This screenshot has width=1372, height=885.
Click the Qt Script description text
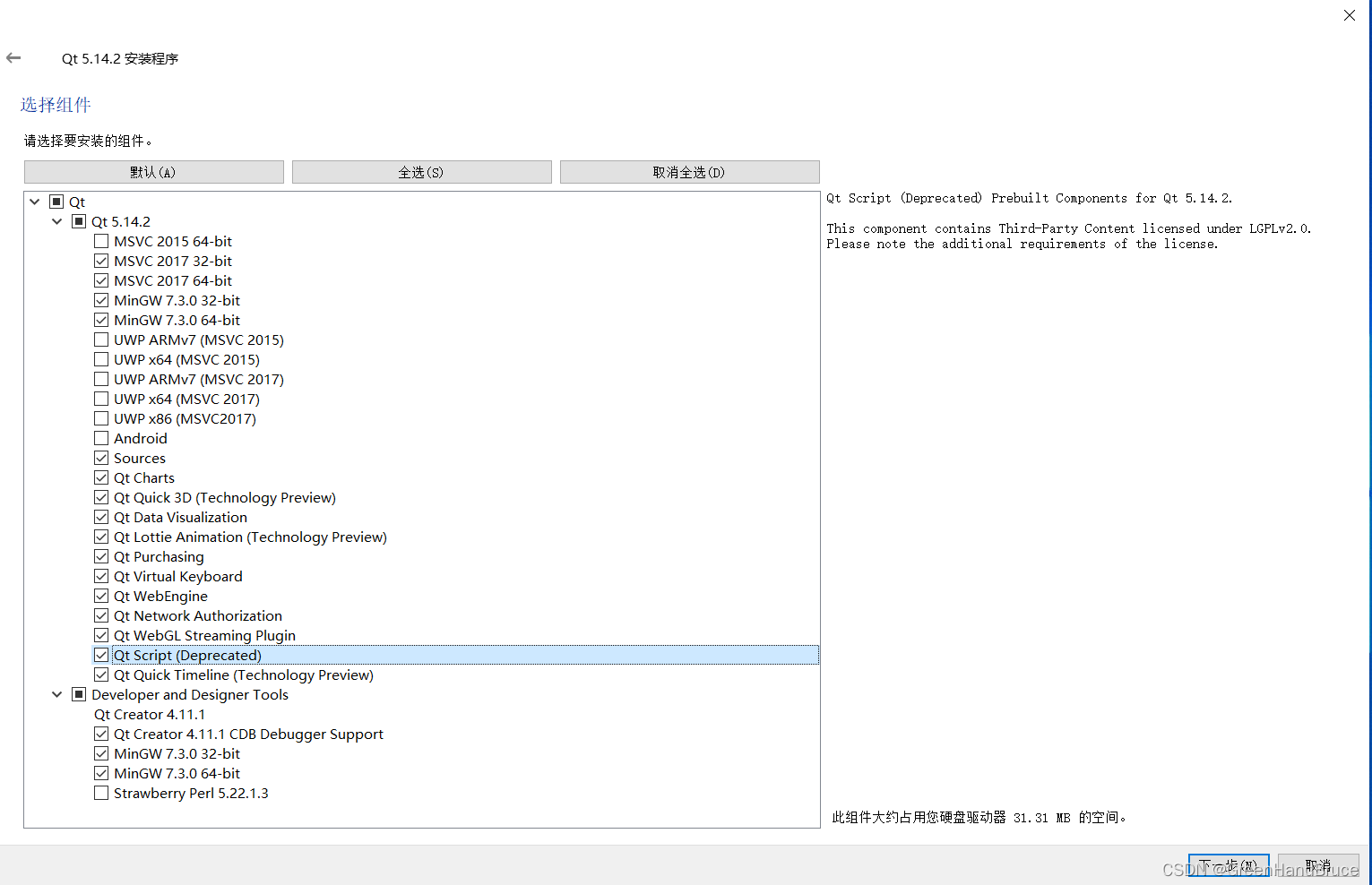click(x=1029, y=198)
